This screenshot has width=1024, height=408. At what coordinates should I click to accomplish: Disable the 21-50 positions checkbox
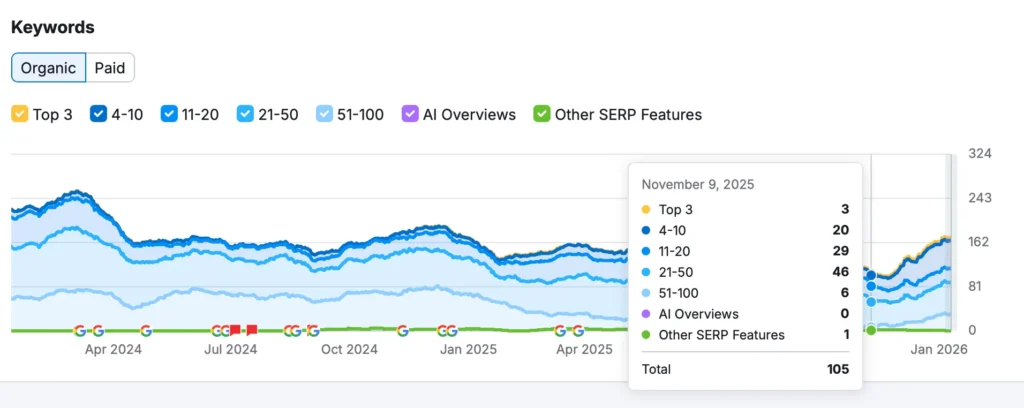244,114
